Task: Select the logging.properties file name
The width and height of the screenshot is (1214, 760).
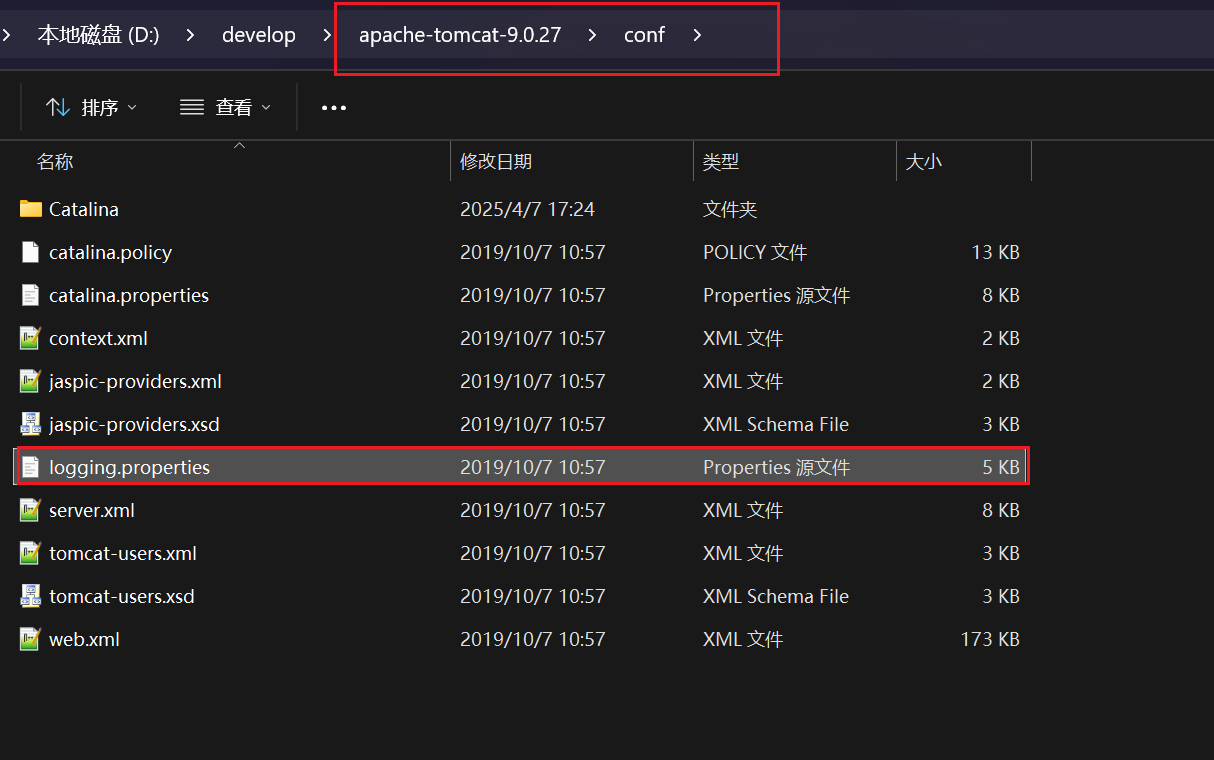Action: pyautogui.click(x=129, y=467)
